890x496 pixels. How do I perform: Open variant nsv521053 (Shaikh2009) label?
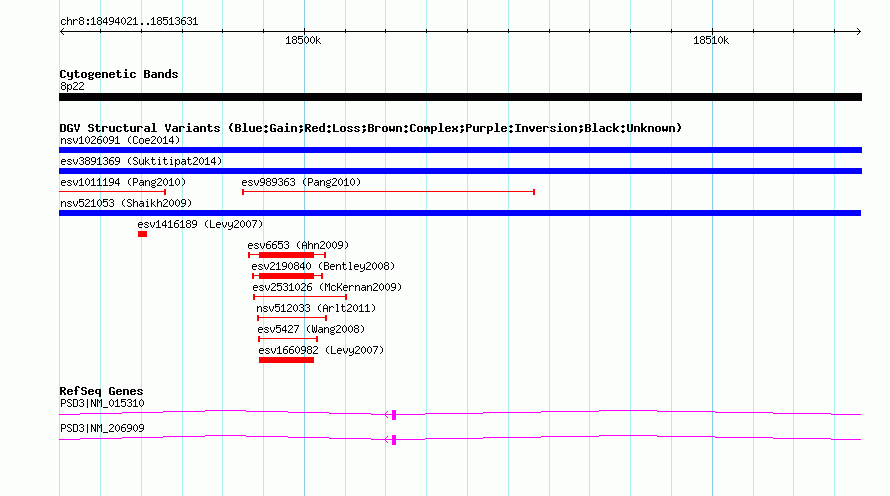[x=126, y=203]
